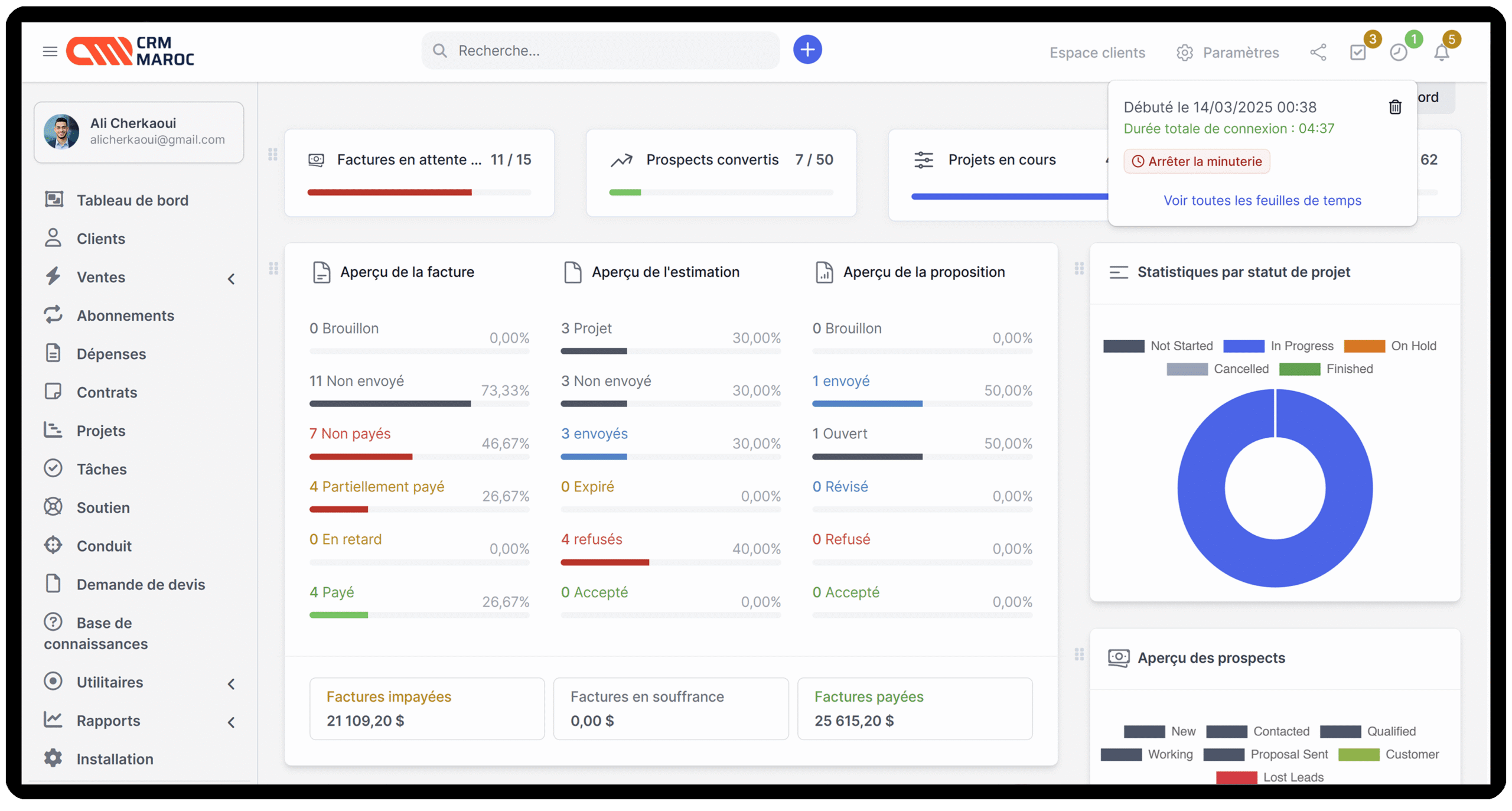1512x811 pixels.
Task: Click the blue plus quick-create button
Action: tap(807, 50)
